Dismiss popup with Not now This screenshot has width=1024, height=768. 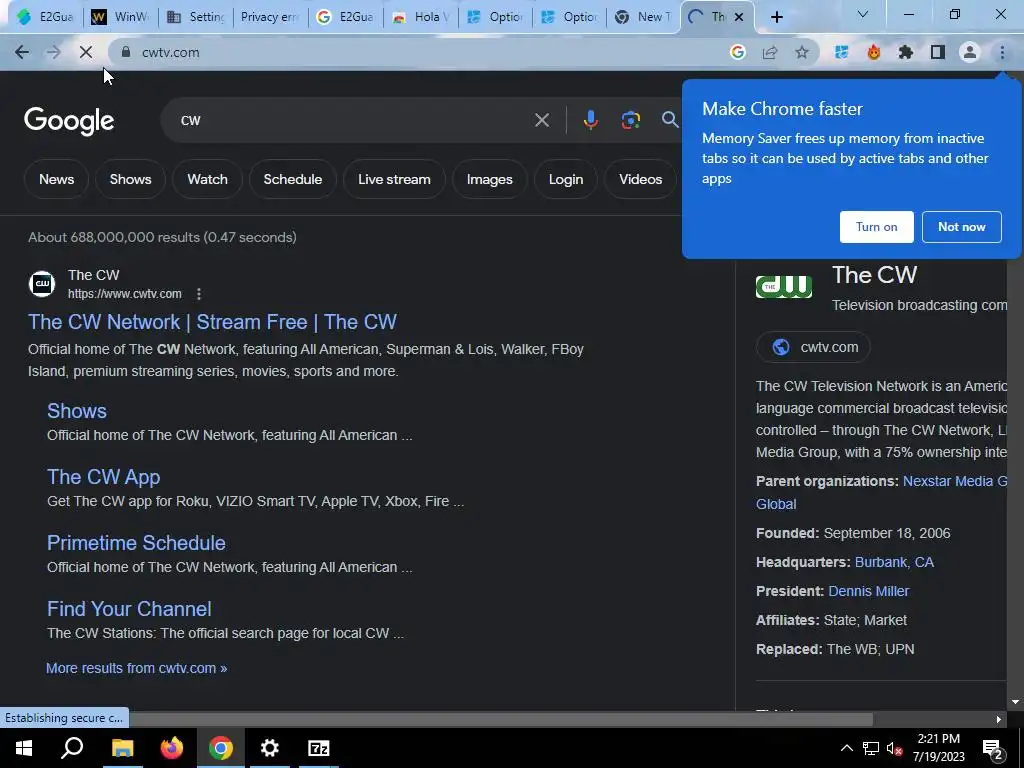pyautogui.click(x=961, y=227)
